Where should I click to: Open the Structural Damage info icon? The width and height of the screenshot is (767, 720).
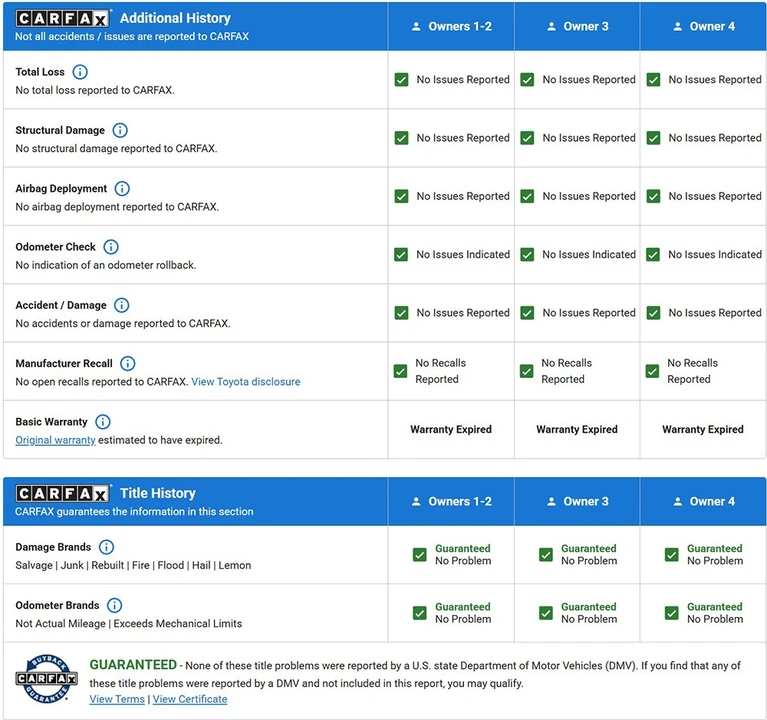(120, 130)
